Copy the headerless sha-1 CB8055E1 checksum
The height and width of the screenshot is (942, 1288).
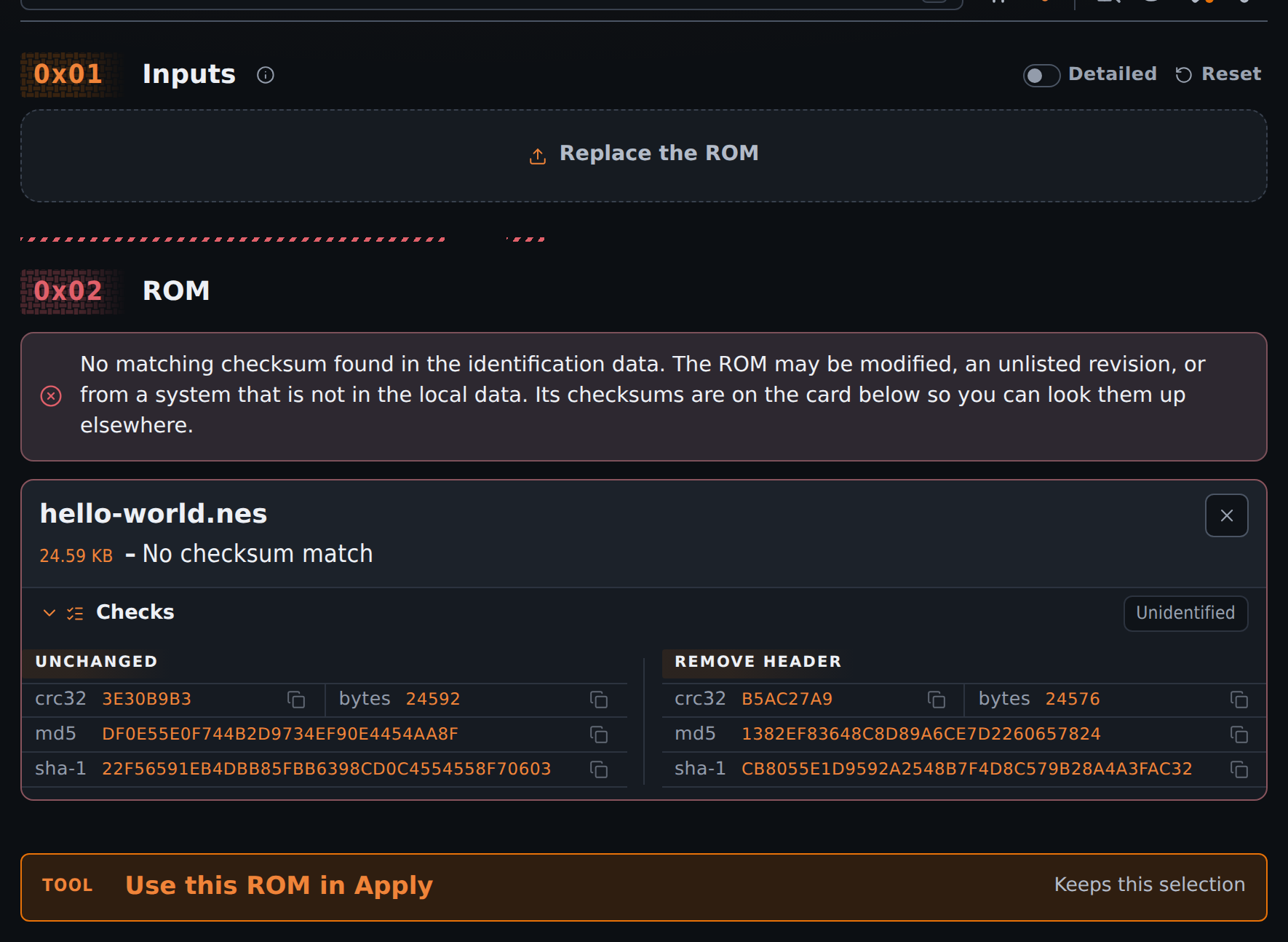coord(1239,769)
